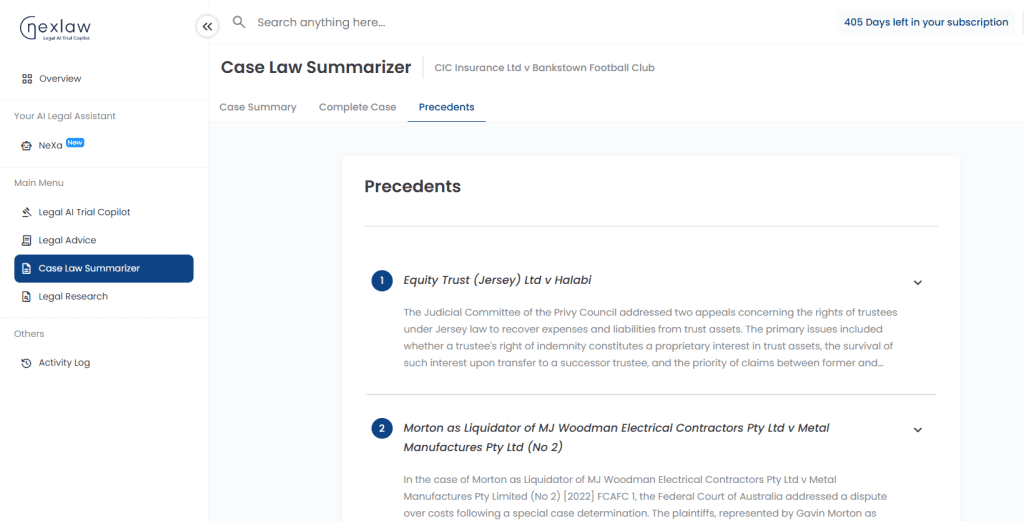Click the Legal AI Trial Copilot gavel icon

[x=27, y=212]
